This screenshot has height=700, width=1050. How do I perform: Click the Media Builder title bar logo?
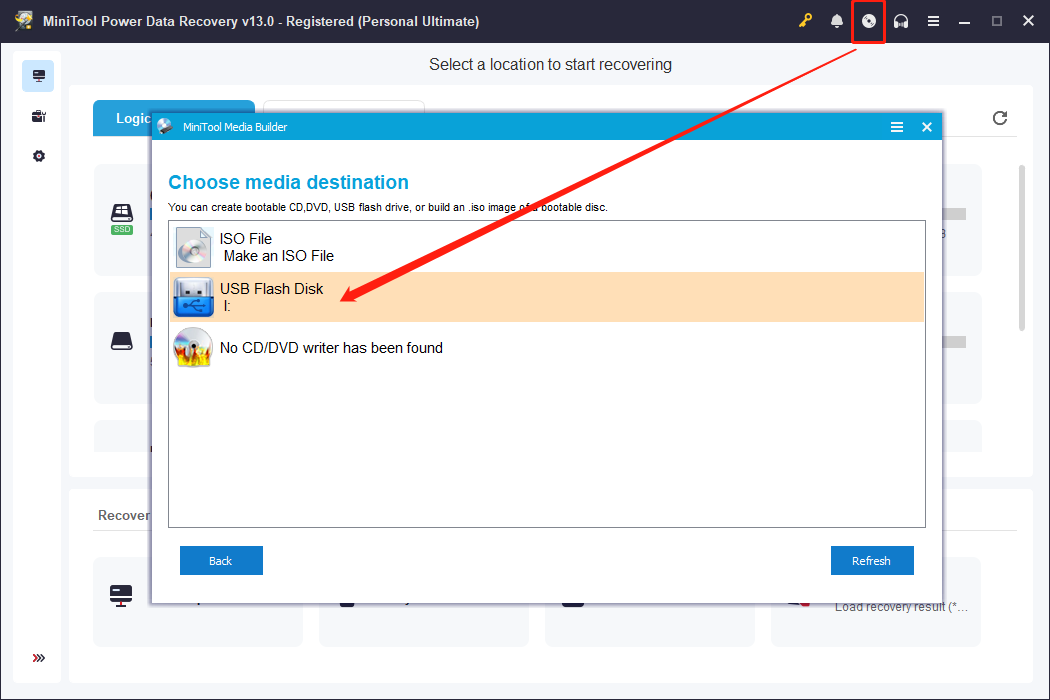coord(165,127)
